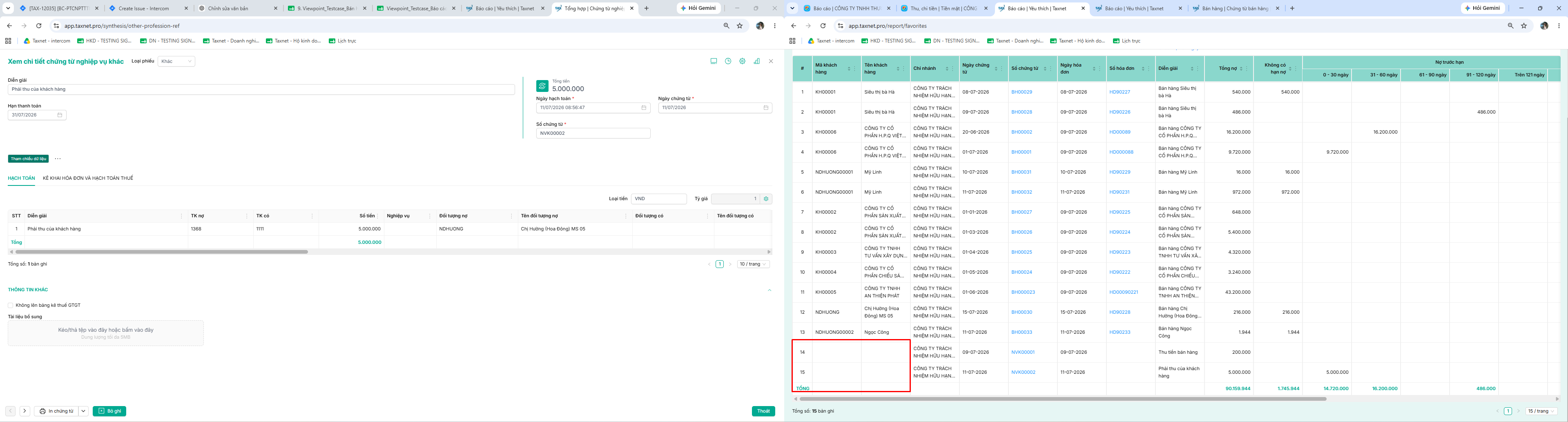
Task: Switch to KÊ KHAI HÓA ĐƠN VÀ HẠCH TOÁN THUẾ tab
Action: point(88,179)
